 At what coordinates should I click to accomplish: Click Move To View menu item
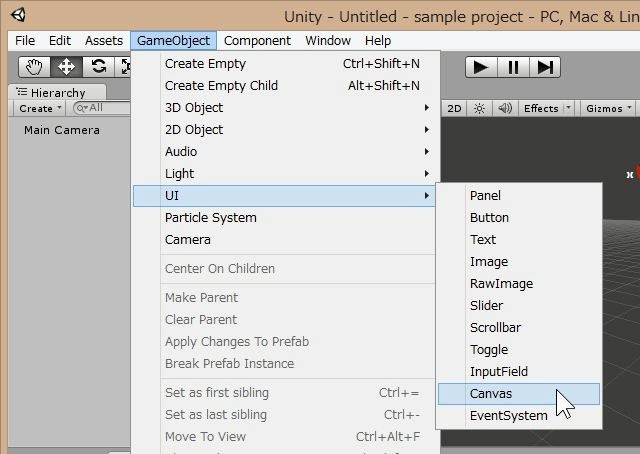pyautogui.click(x=286, y=437)
